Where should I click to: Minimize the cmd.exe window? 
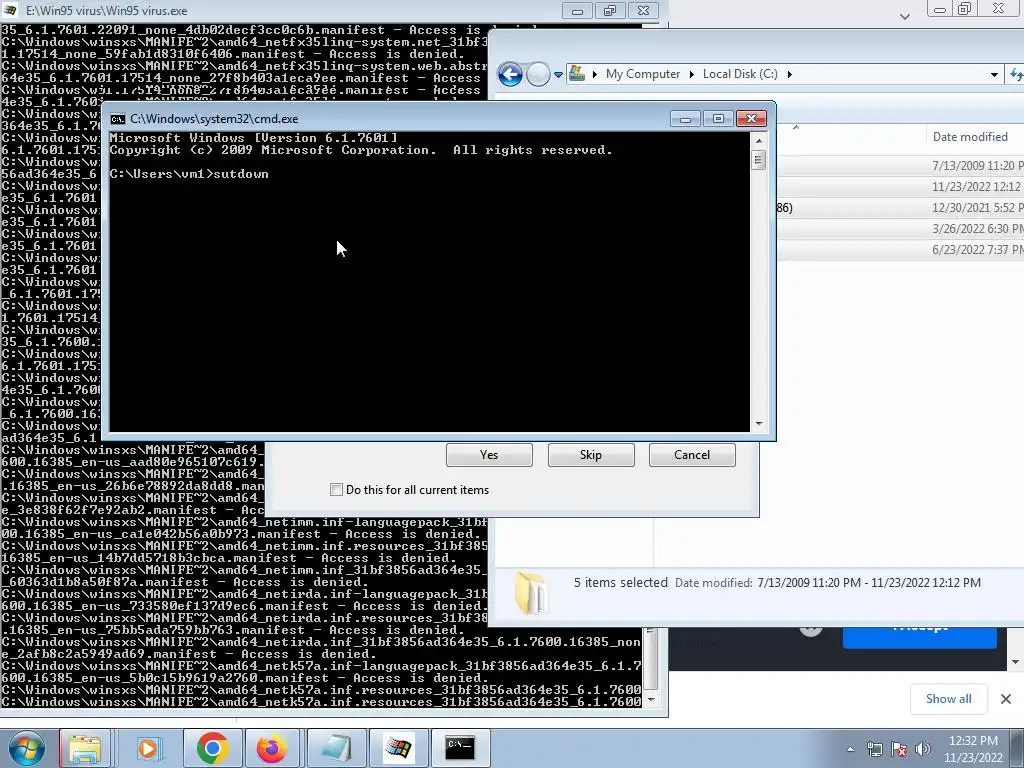pyautogui.click(x=685, y=118)
